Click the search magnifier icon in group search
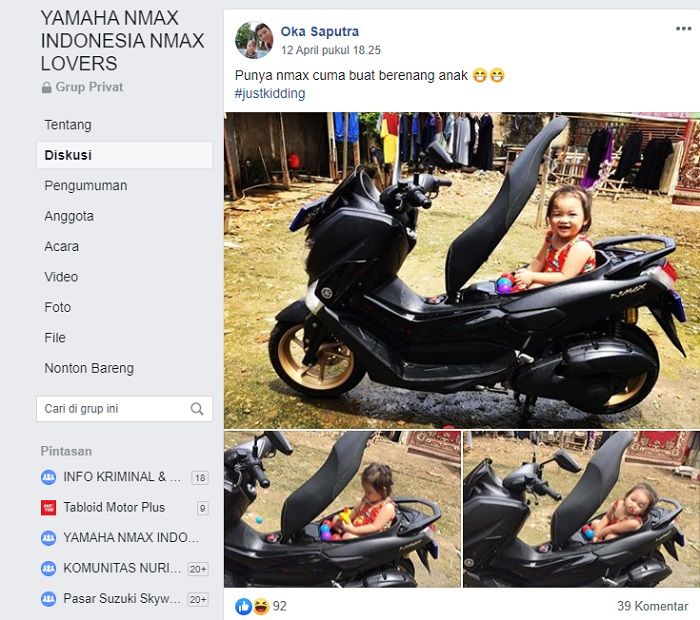Viewport: 700px width, 620px height. click(x=197, y=409)
